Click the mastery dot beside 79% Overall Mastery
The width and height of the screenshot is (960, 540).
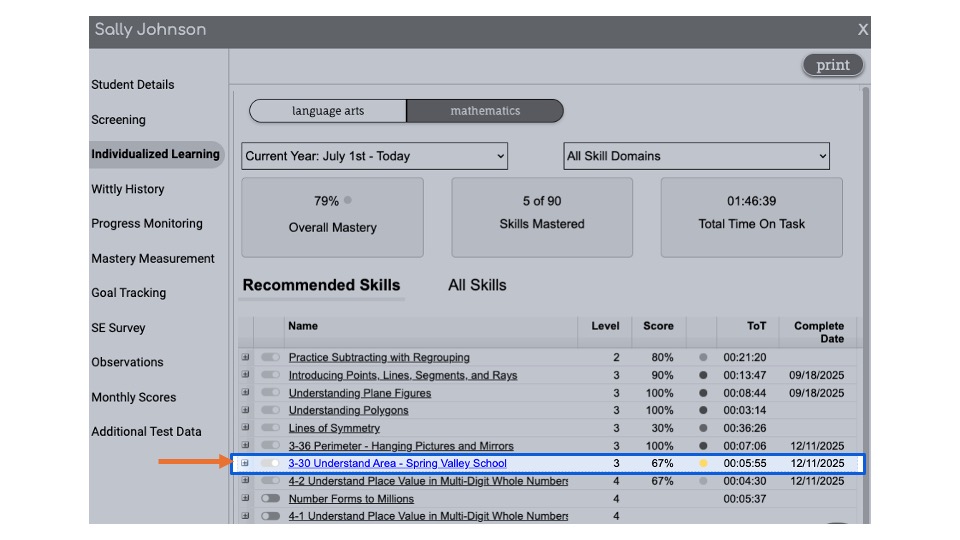pos(348,200)
